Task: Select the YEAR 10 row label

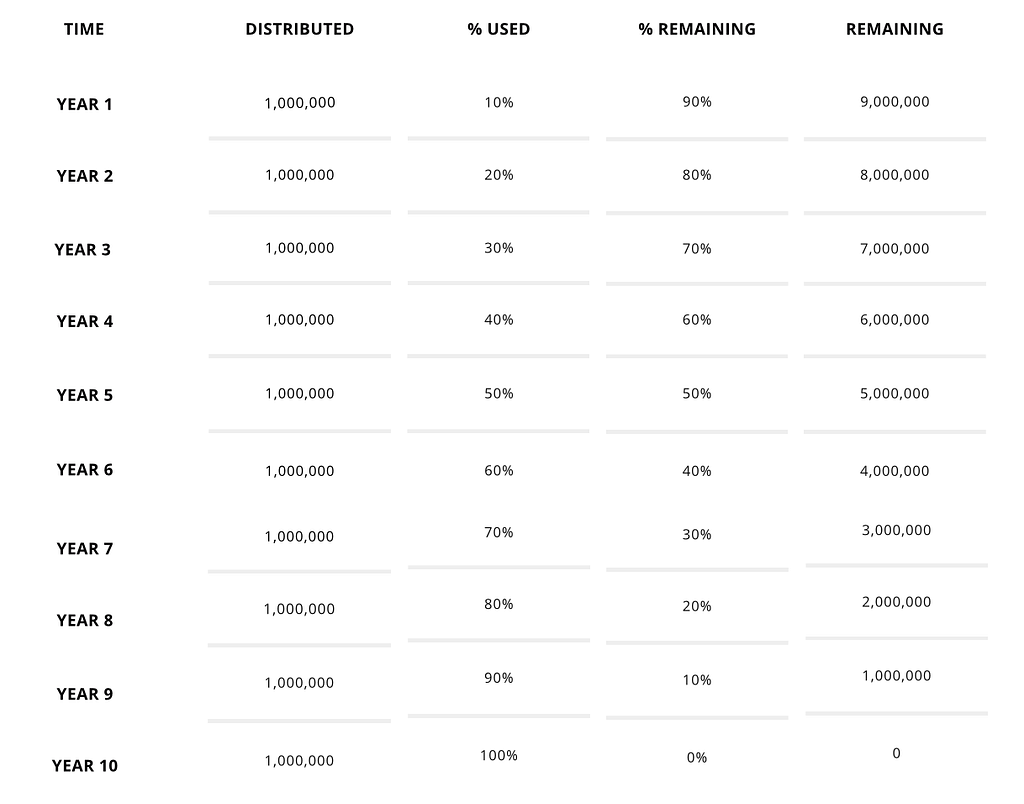Action: pos(84,766)
